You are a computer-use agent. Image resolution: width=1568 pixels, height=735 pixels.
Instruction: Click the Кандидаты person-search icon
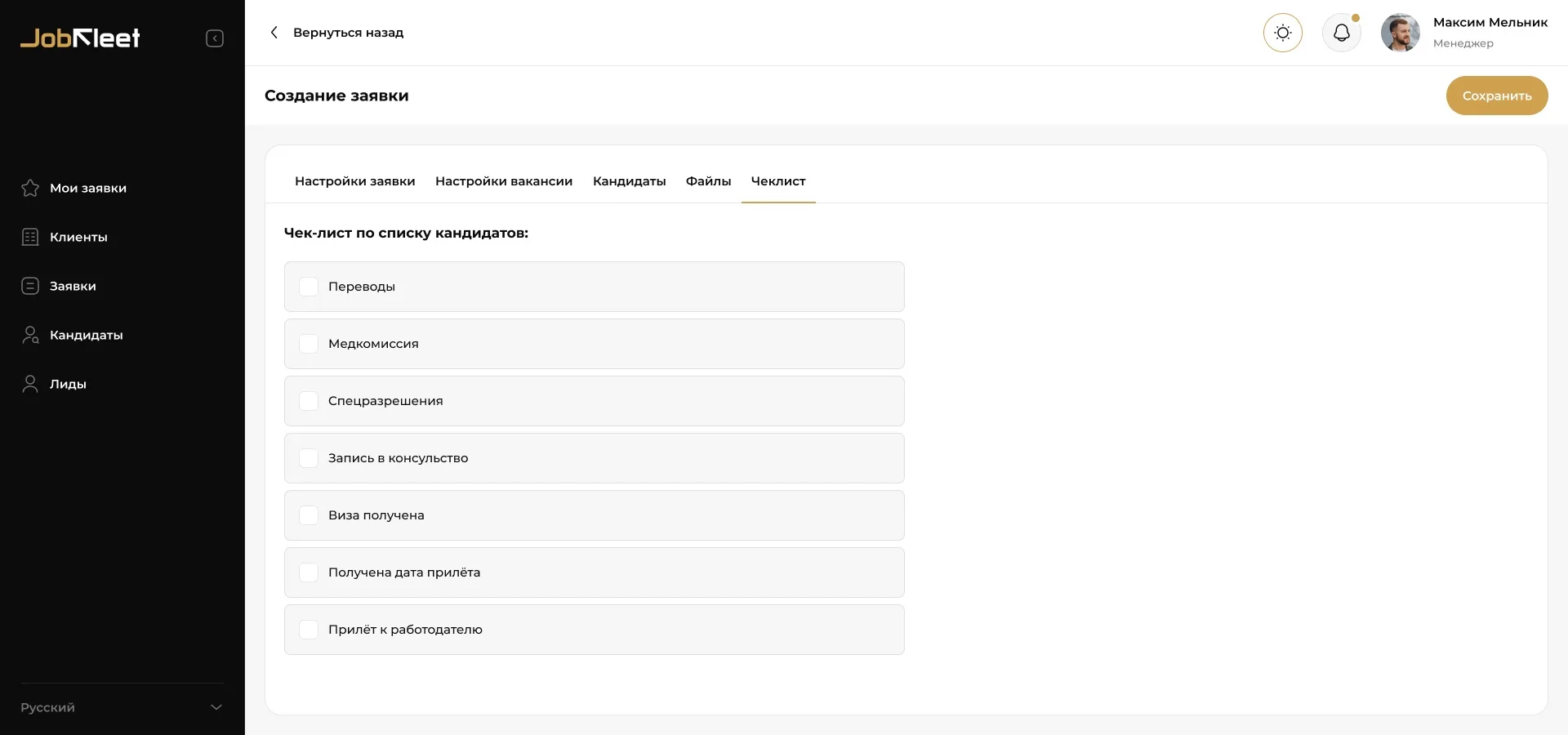pyautogui.click(x=30, y=335)
